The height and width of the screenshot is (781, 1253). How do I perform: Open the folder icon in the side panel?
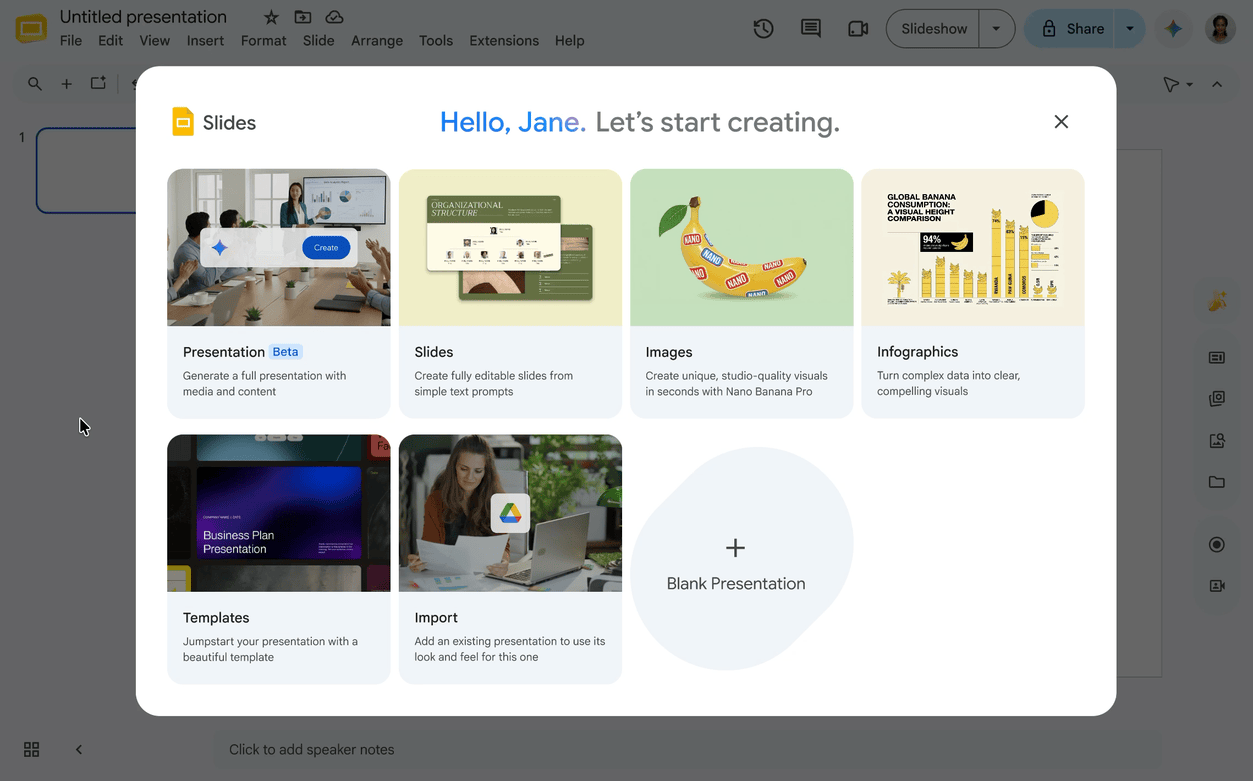[x=1217, y=482]
